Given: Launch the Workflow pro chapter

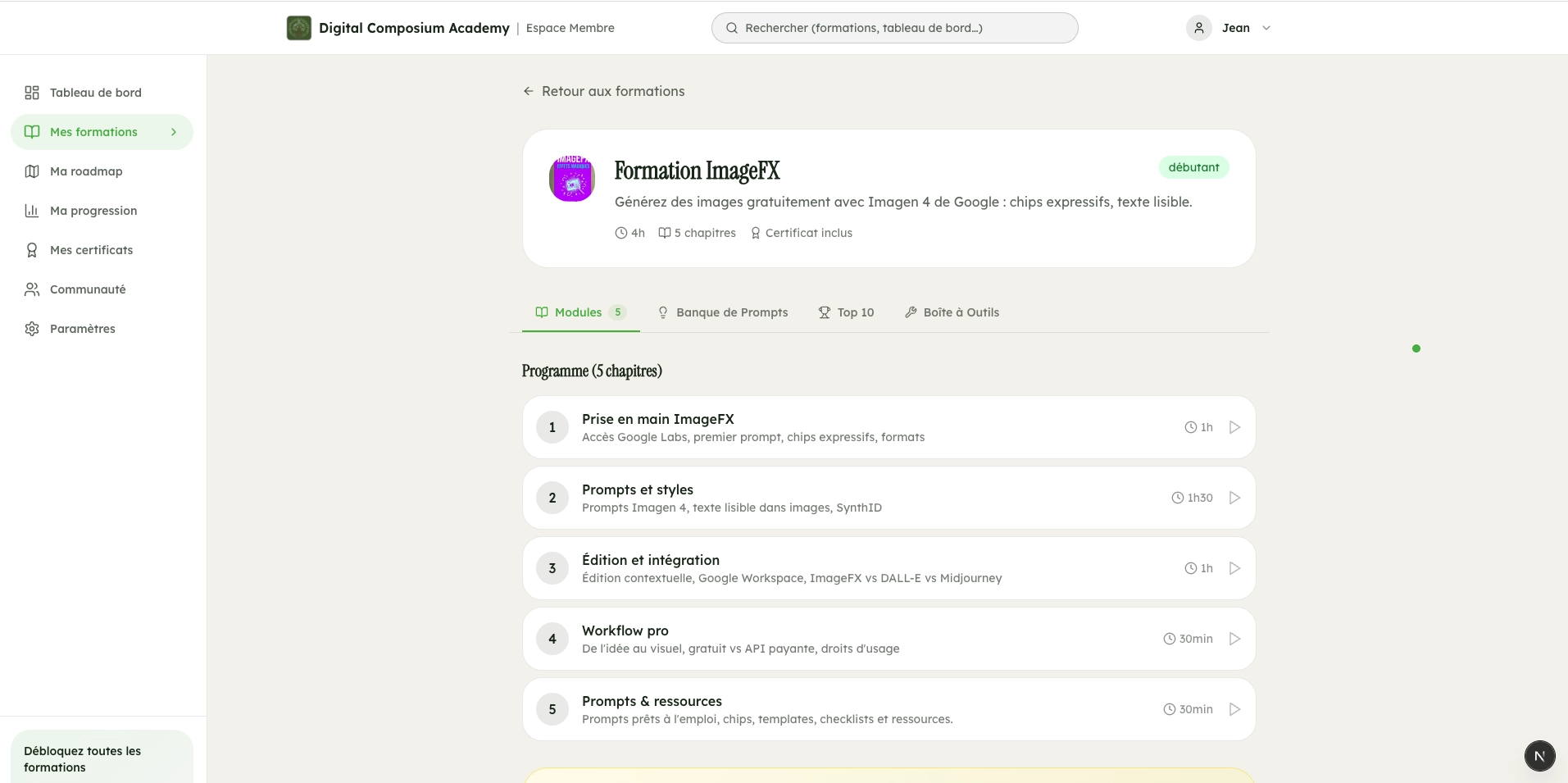Looking at the screenshot, I should (x=1234, y=638).
